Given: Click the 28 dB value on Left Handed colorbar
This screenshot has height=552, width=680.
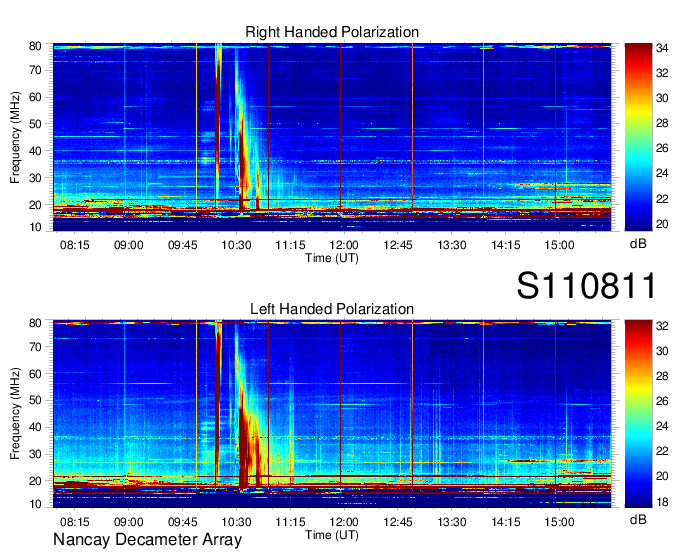Looking at the screenshot, I should coord(662,376).
